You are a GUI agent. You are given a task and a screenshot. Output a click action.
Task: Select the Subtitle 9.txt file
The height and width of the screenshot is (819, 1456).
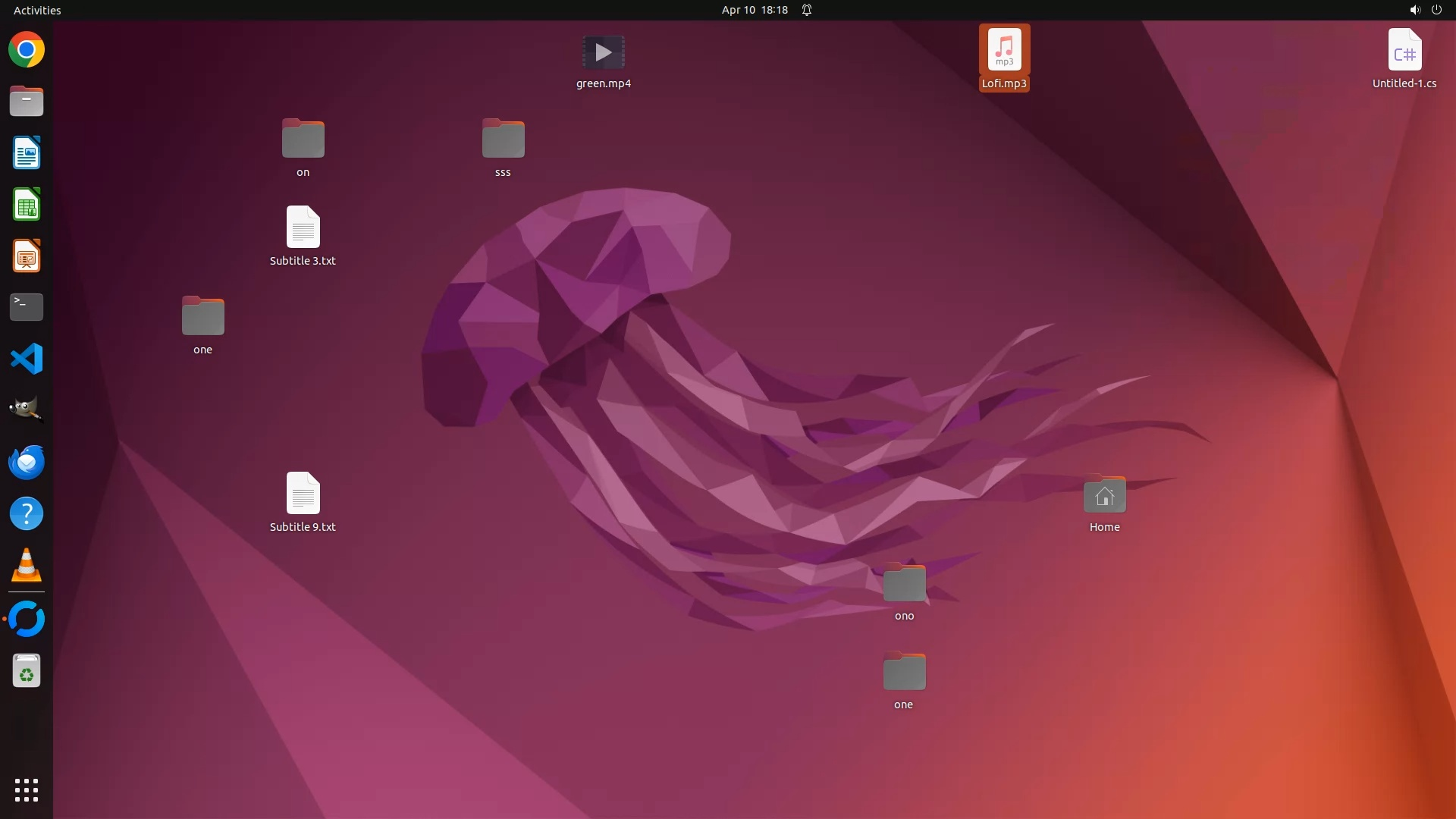click(303, 494)
